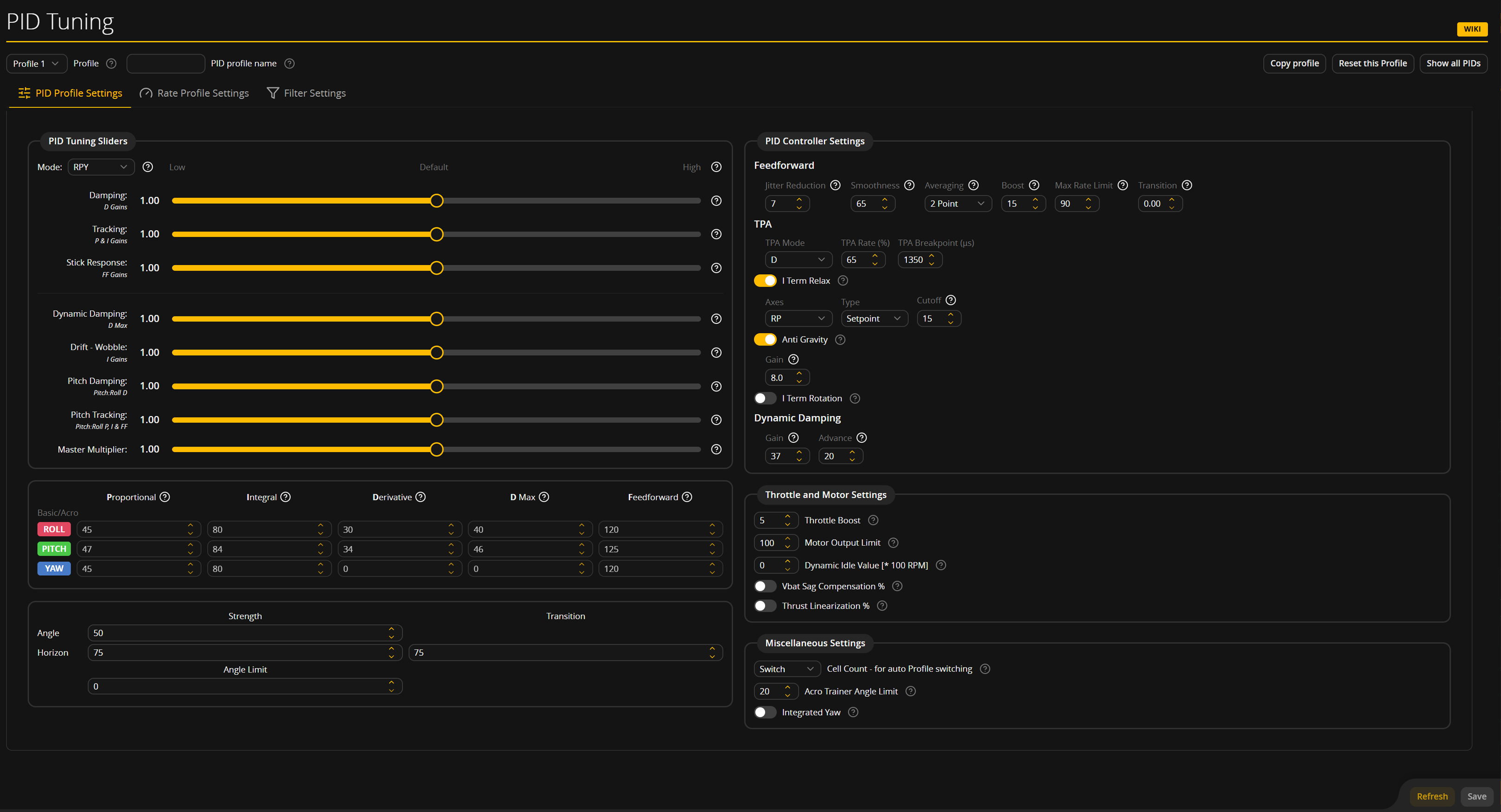This screenshot has height=812, width=1501.
Task: Show help for Dynamic Idle Value
Action: pos(940,565)
